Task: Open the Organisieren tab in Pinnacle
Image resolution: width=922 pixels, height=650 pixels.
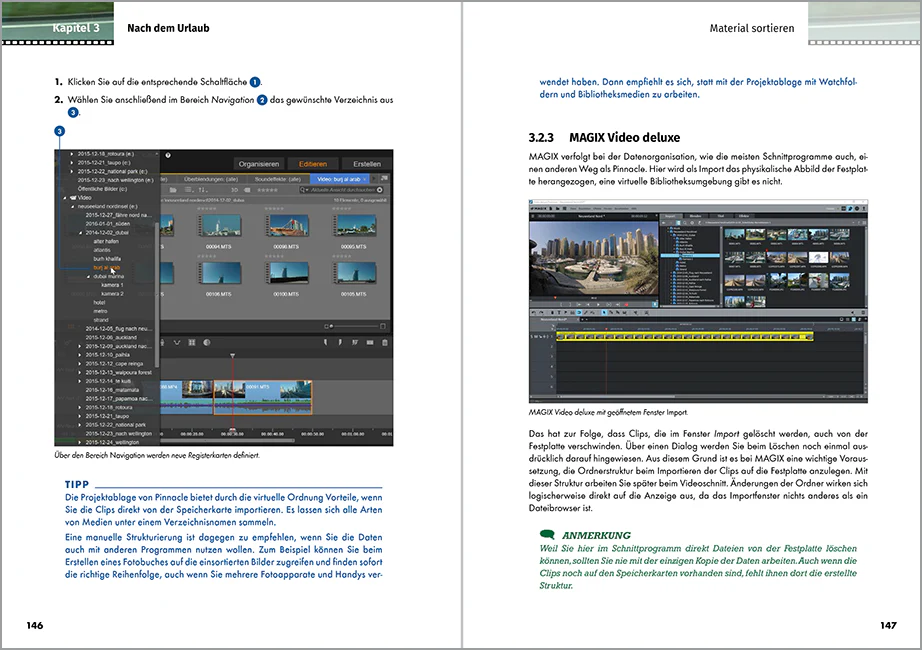Action: click(259, 164)
